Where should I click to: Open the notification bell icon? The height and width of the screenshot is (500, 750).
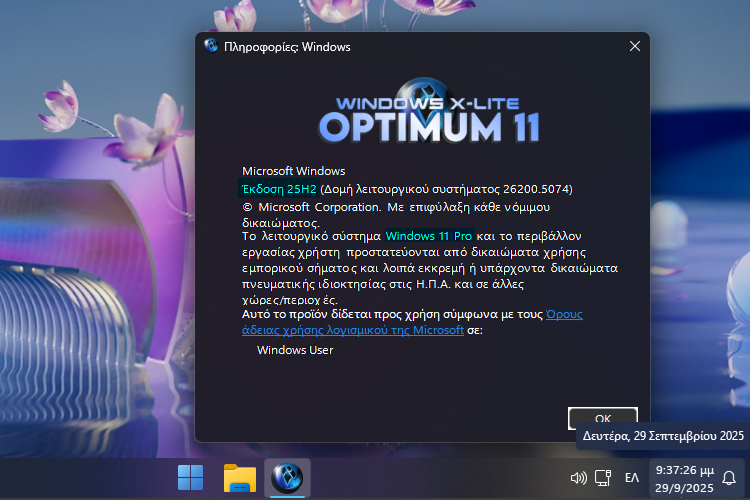coord(729,478)
